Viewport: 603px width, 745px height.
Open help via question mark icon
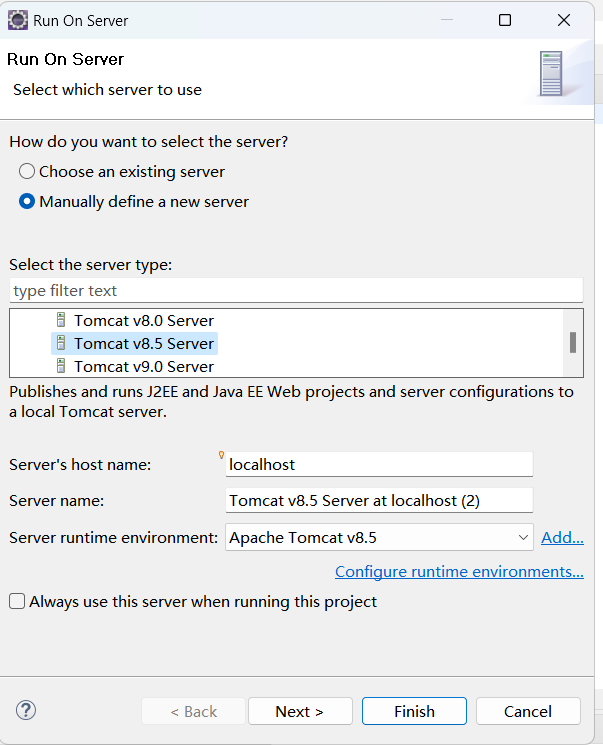[x=26, y=710]
